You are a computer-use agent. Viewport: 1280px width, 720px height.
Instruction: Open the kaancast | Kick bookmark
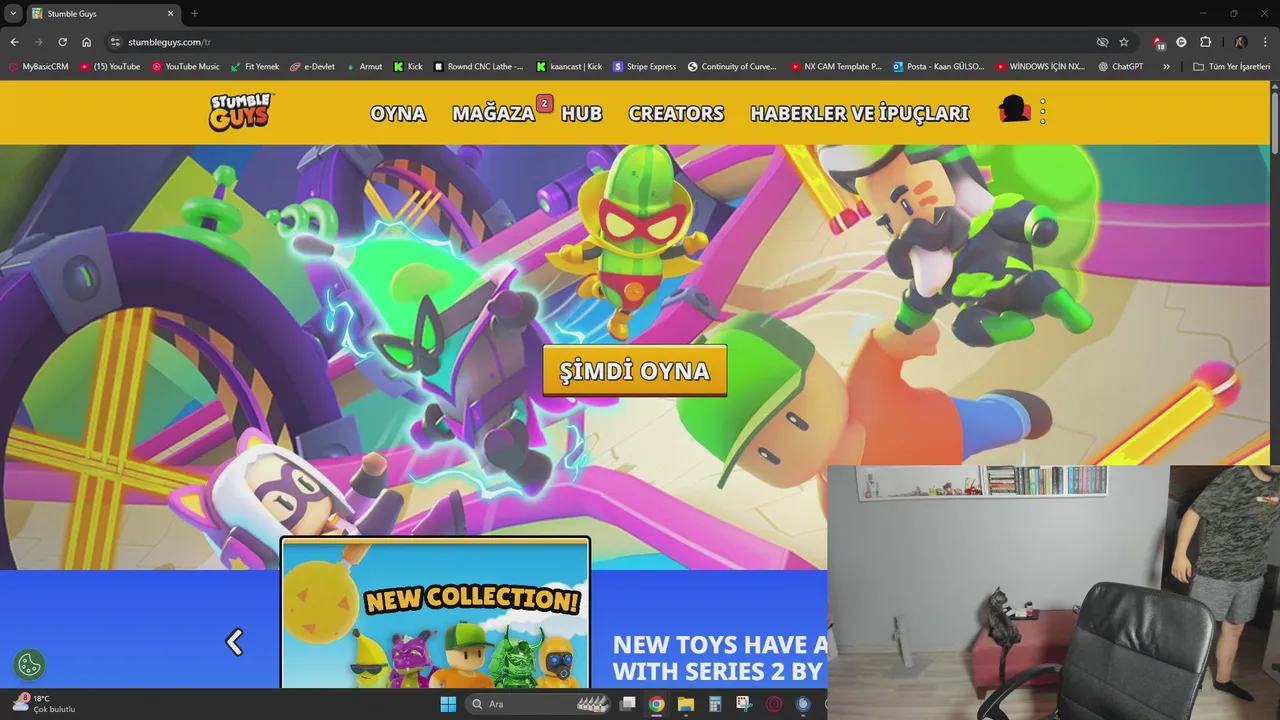pos(569,67)
